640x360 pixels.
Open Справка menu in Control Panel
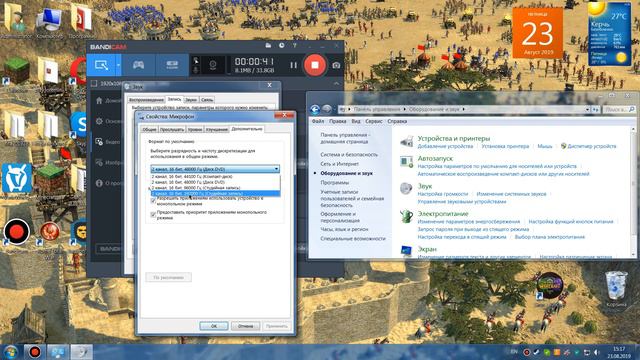pyautogui.click(x=397, y=121)
